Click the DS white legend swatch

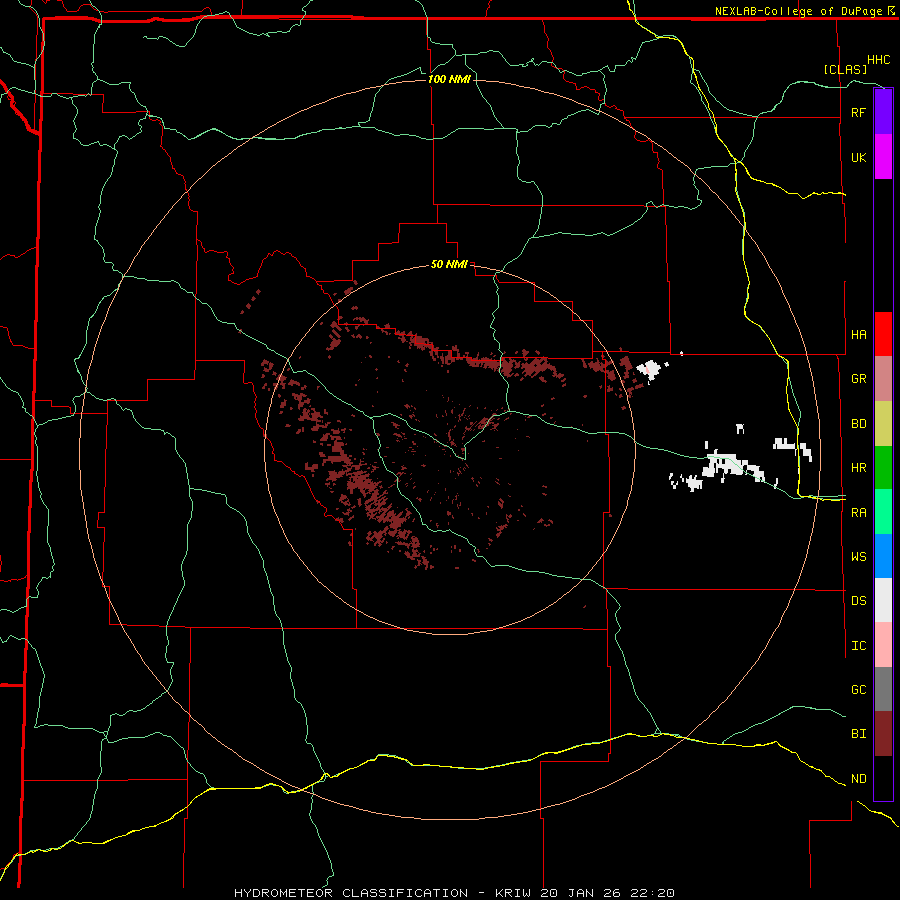(x=883, y=600)
